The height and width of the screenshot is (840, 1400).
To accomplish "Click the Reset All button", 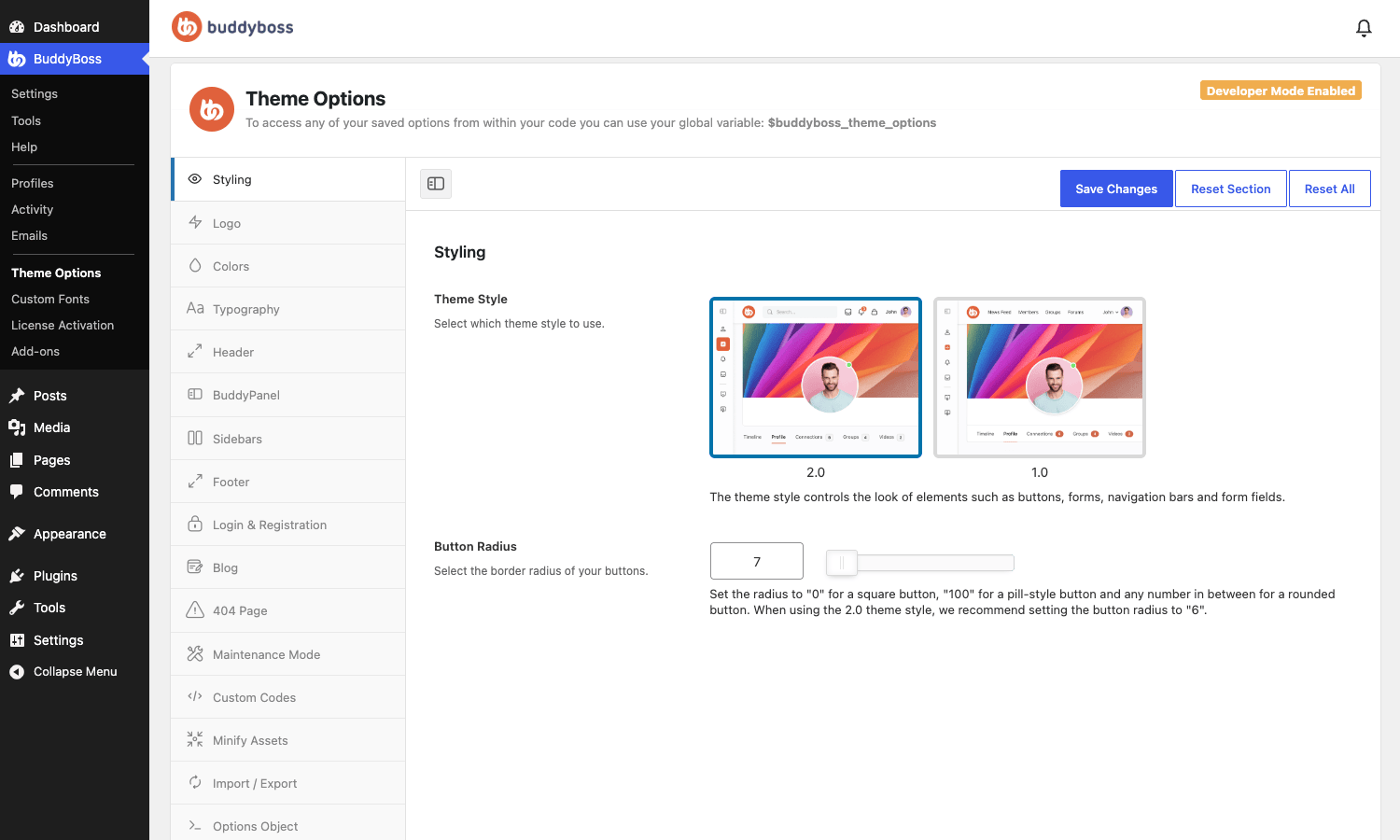I will tap(1330, 189).
